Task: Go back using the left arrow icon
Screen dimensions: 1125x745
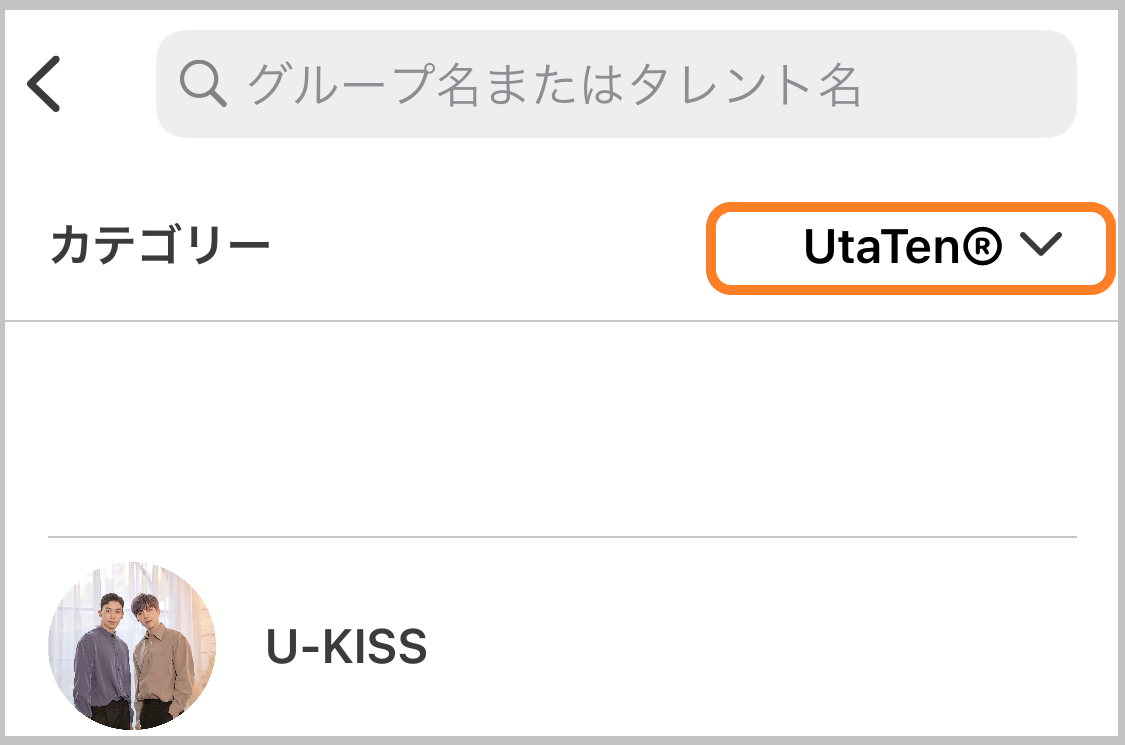Action: click(x=44, y=84)
